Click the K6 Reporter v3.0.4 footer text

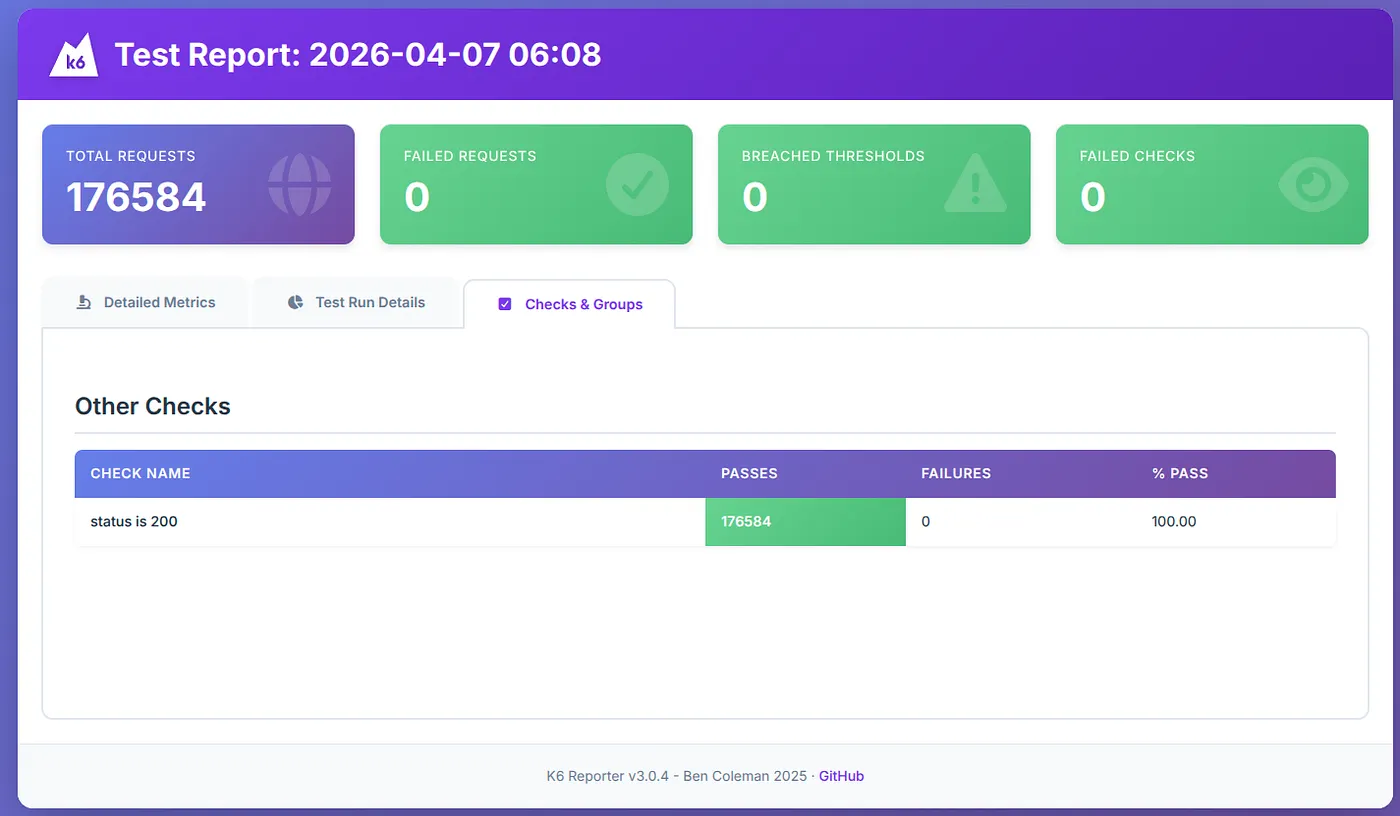tap(677, 776)
